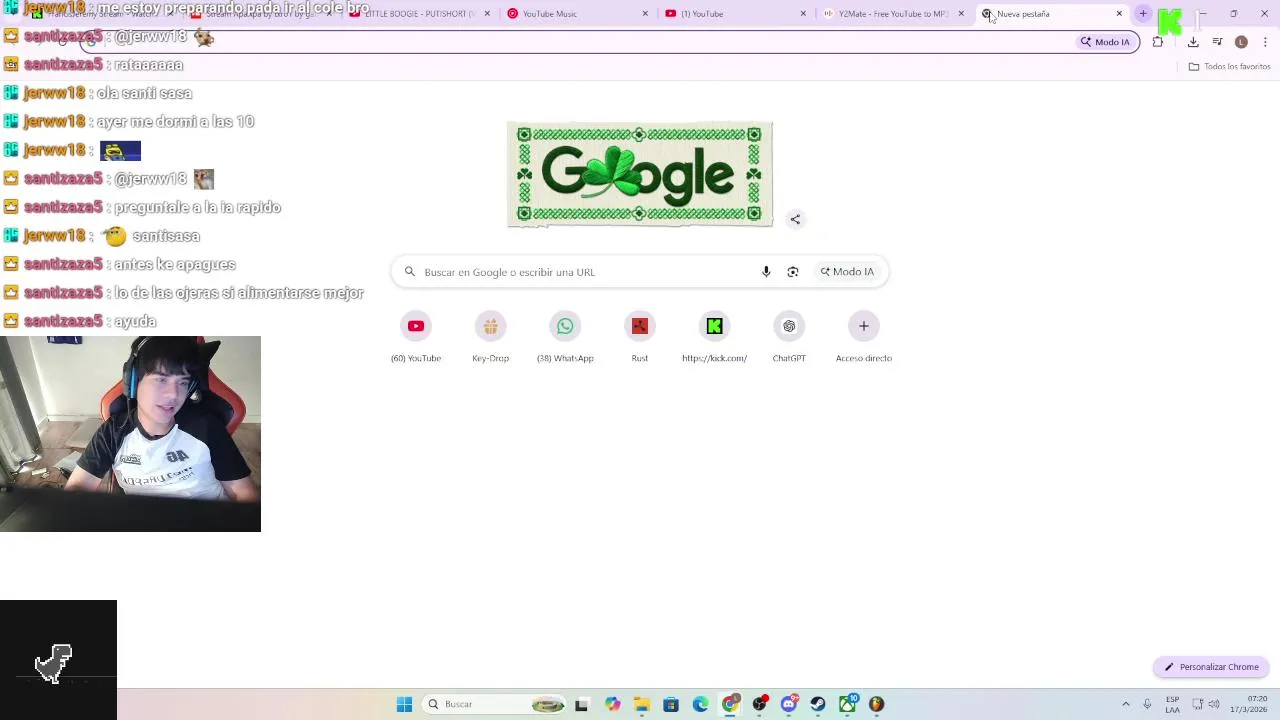
Task: Open File Explorer from the taskbar
Action: point(641,704)
